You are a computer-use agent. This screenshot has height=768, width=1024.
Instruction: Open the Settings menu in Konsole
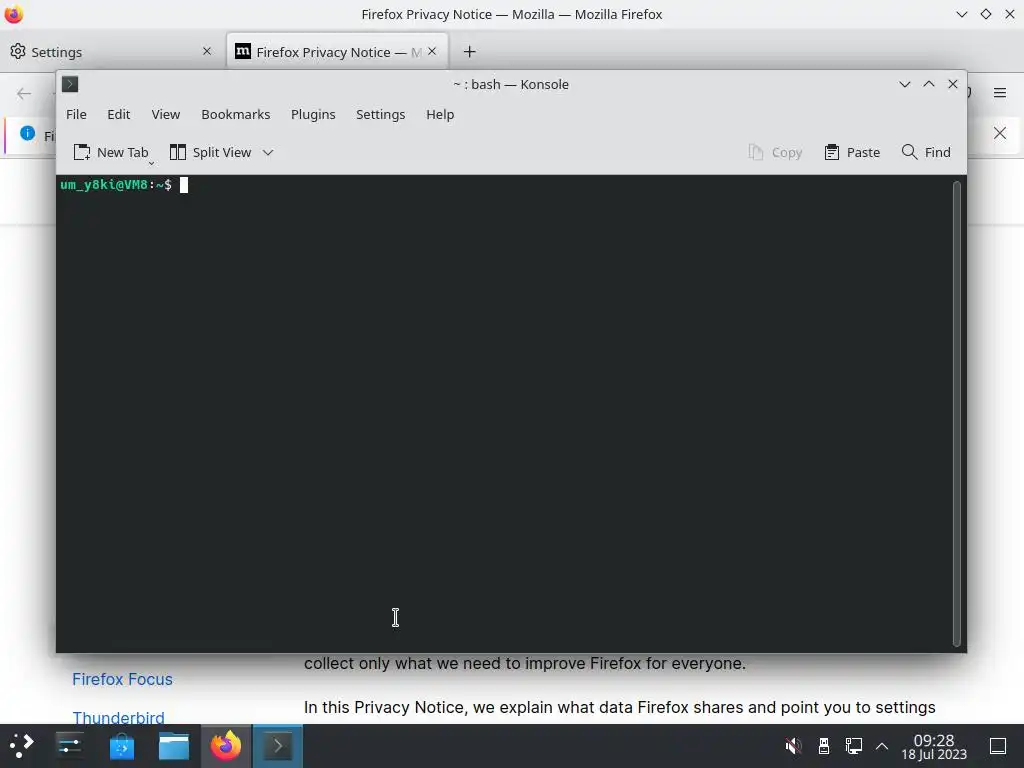click(x=380, y=114)
